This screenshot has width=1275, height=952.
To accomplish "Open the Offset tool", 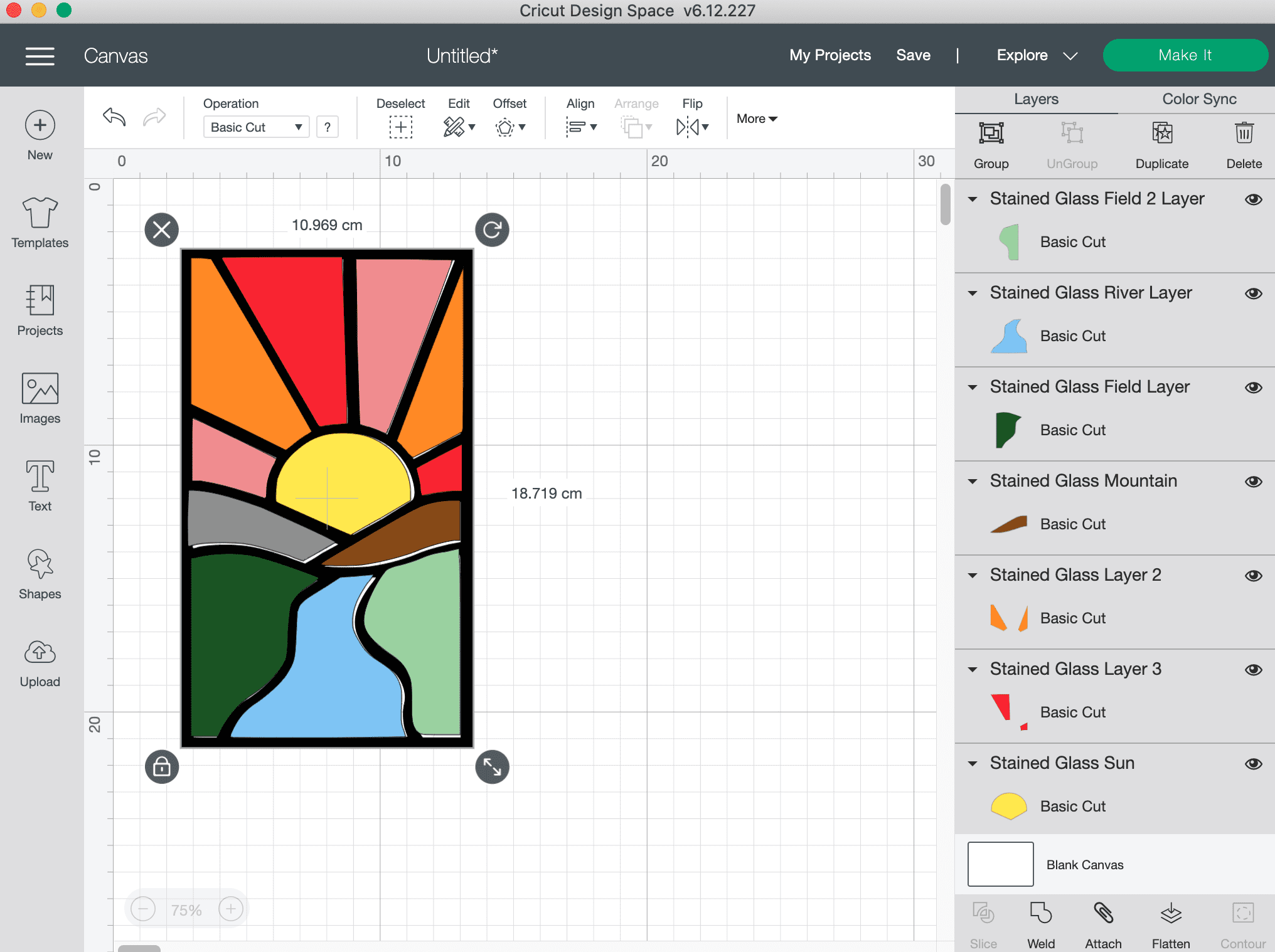I will click(x=509, y=127).
